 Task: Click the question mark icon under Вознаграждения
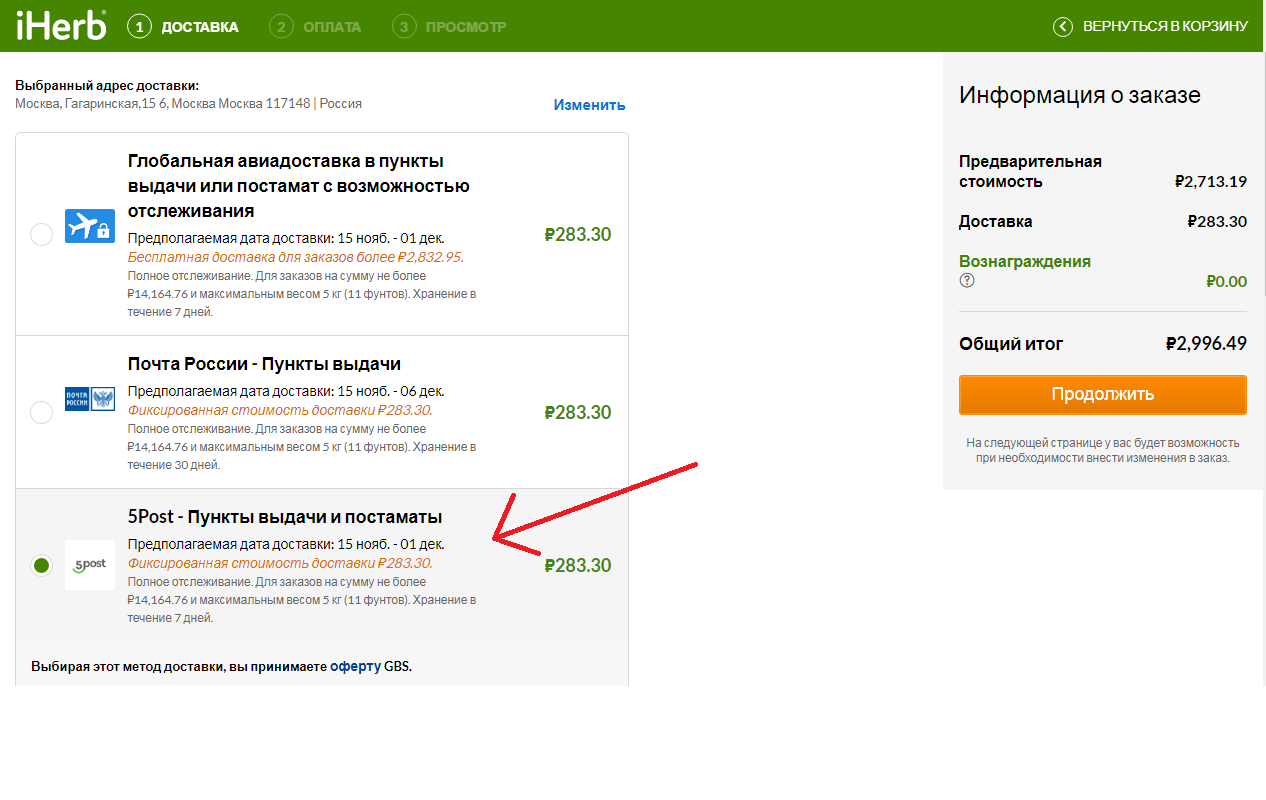967,280
